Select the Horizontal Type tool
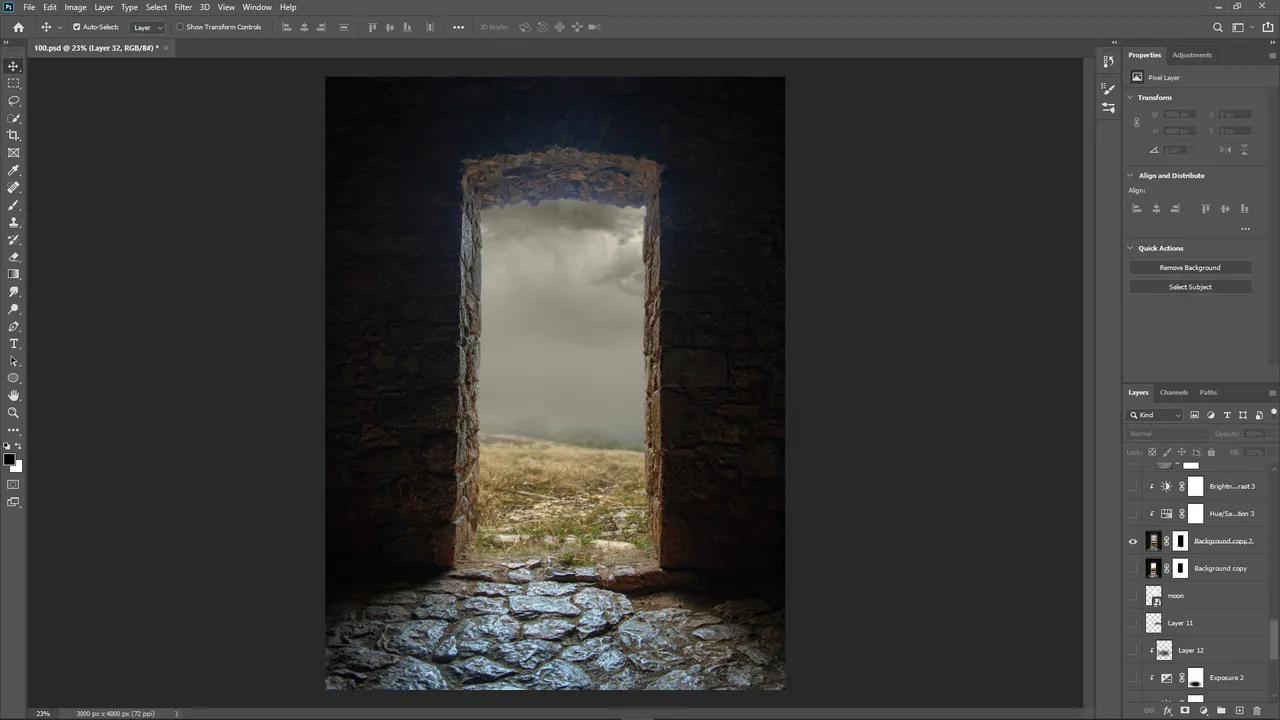 (x=13, y=343)
